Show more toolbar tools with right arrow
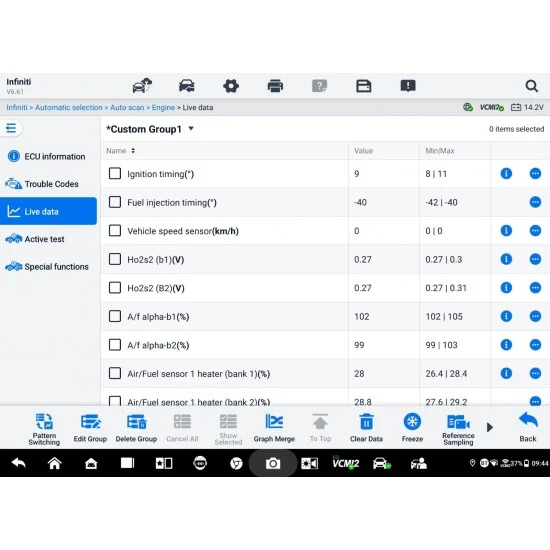The width and height of the screenshot is (550, 550). coord(490,427)
